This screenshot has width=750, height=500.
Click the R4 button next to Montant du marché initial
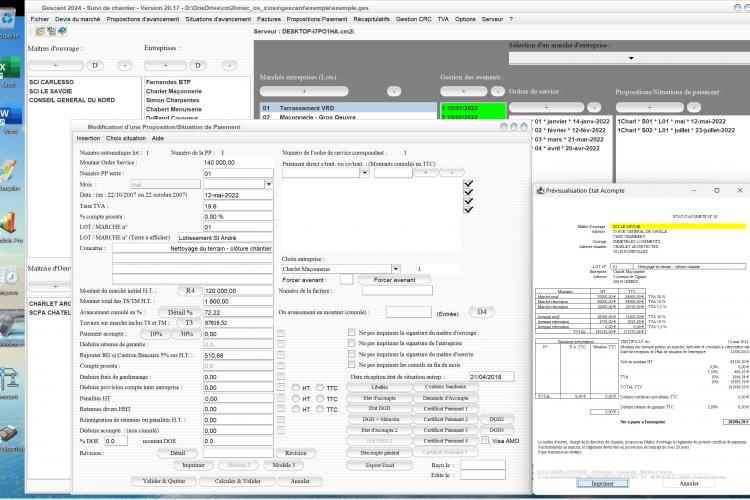190,290
